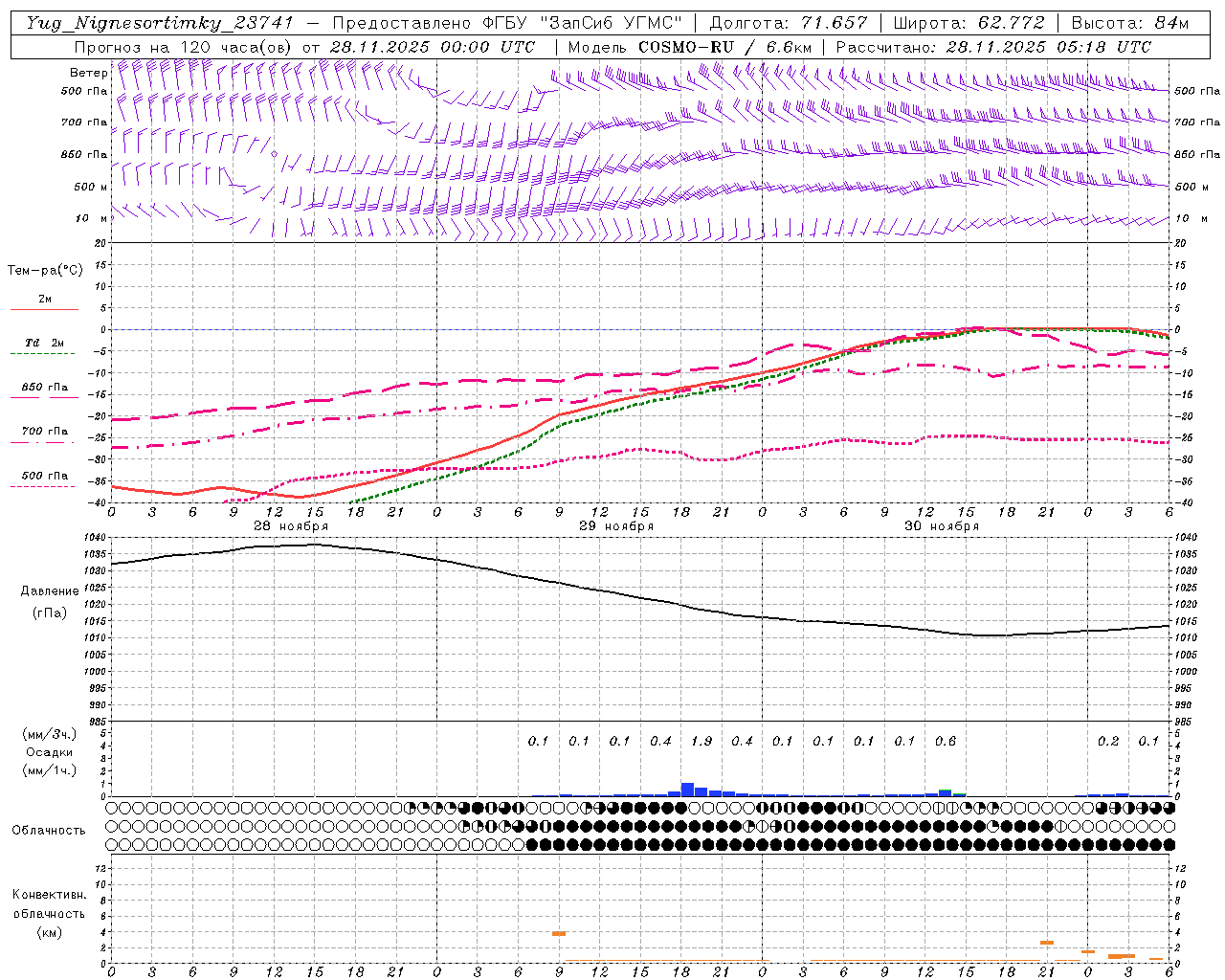Click the 985 value on the left pressure axis

coord(99,722)
